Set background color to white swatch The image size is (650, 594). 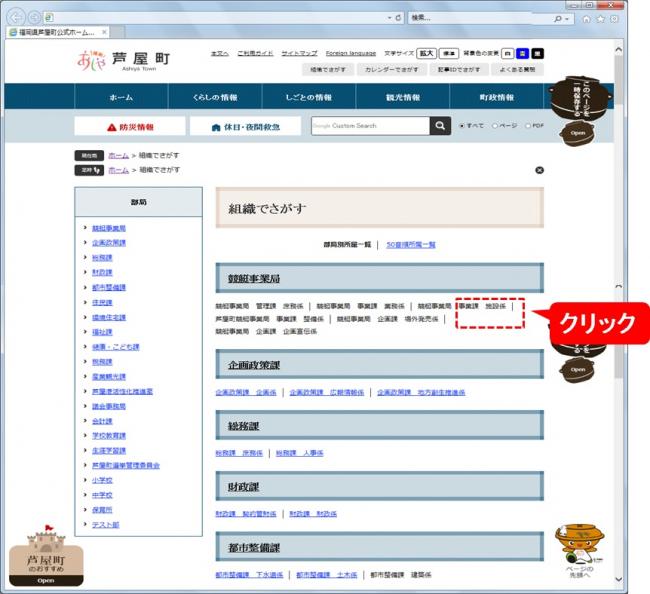507,53
